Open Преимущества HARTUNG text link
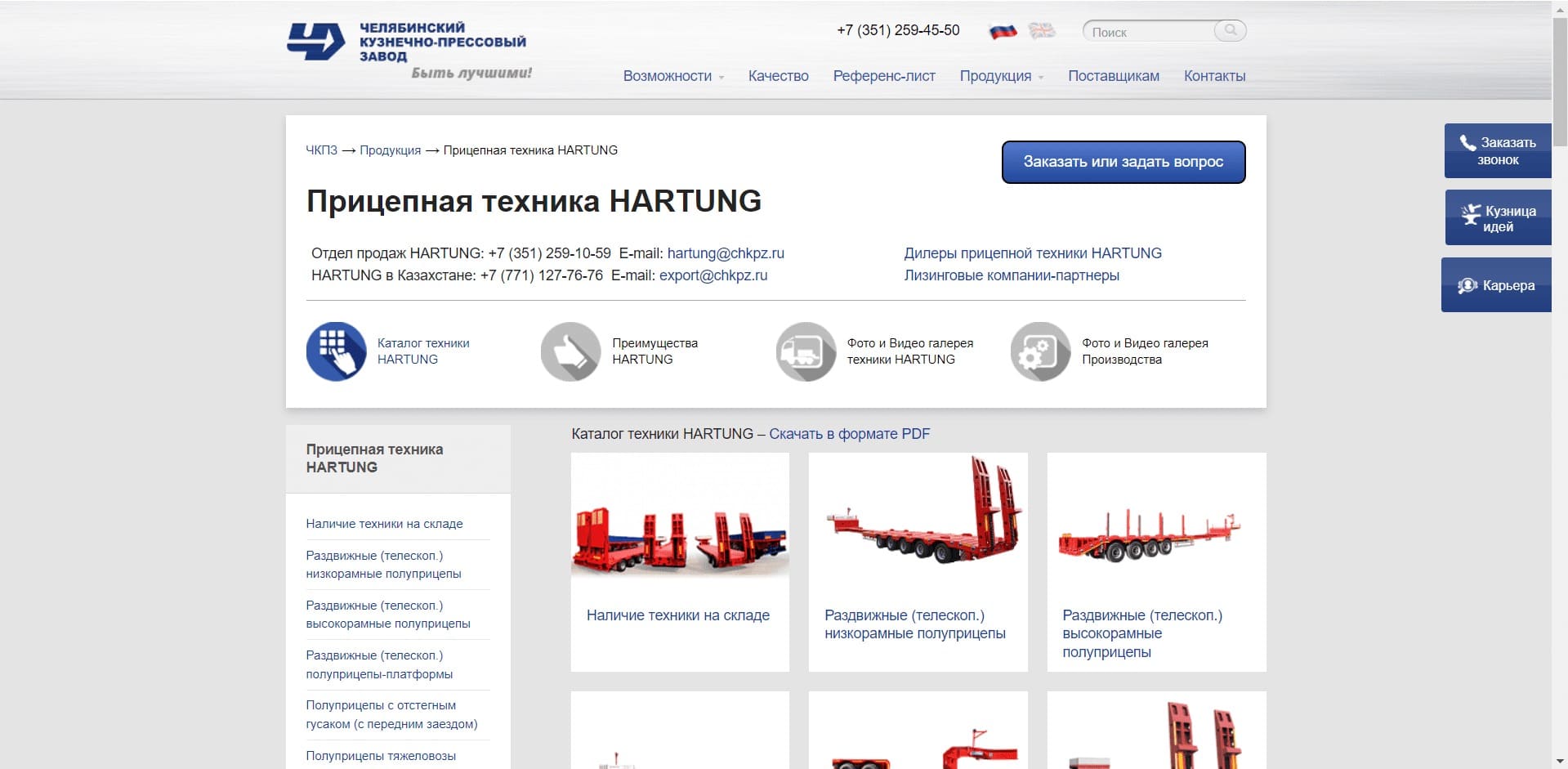 click(x=654, y=351)
